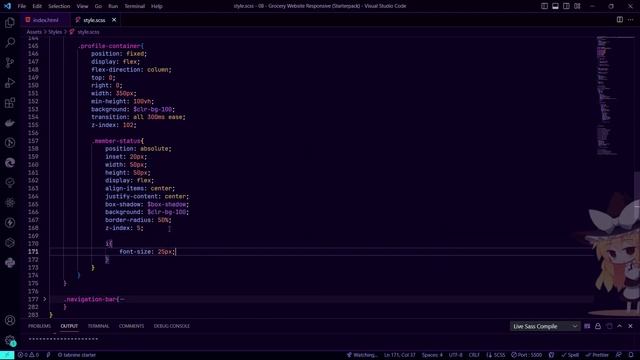The width and height of the screenshot is (640, 360).
Task: Toggle Live Server 'Port : 5500' status item
Action: click(x=527, y=355)
